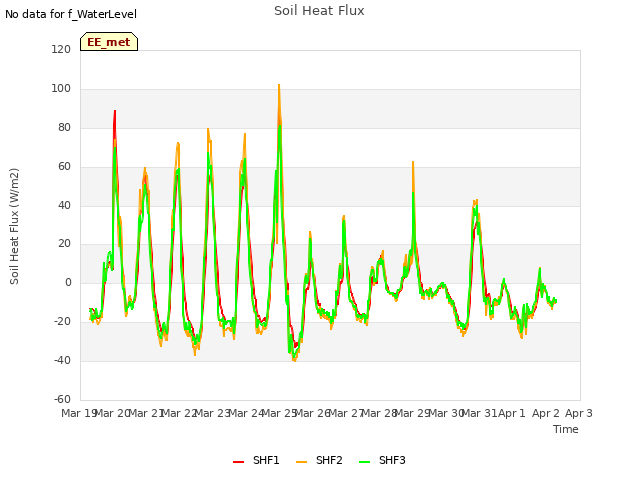The width and height of the screenshot is (640, 480).
Task: Toggle the SHF2 legend entry
Action: tap(319, 460)
